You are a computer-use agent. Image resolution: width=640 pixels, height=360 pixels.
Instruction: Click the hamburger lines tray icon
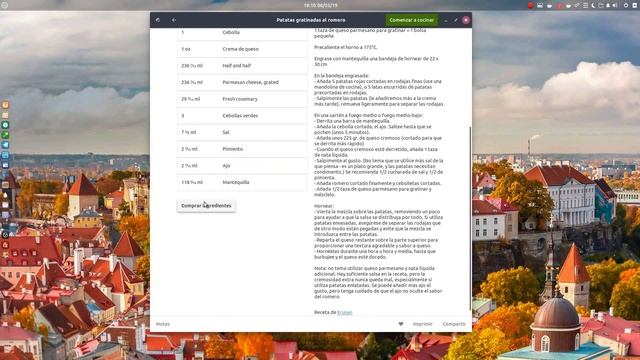click(x=585, y=5)
